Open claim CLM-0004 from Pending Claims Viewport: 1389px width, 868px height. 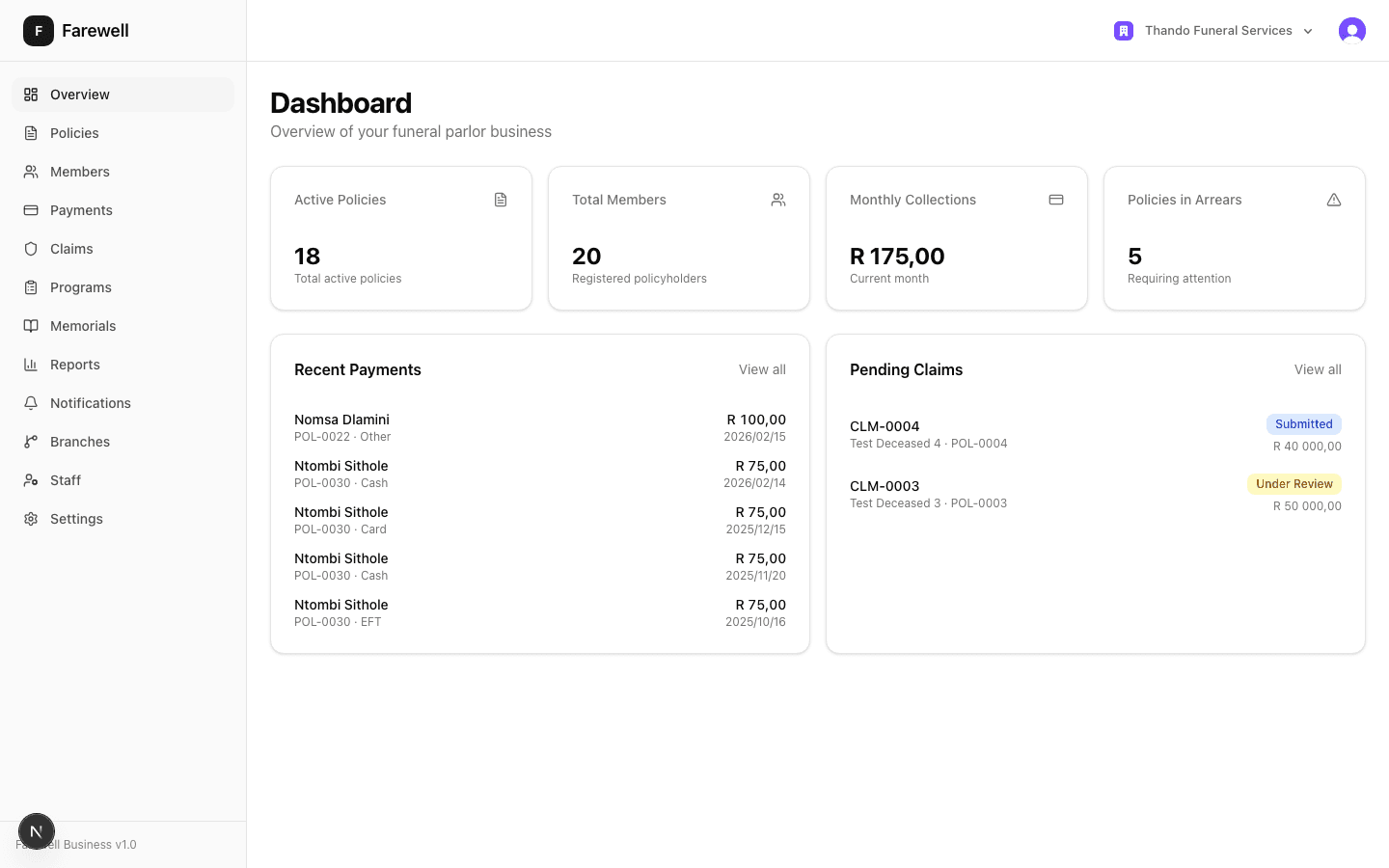tap(885, 425)
